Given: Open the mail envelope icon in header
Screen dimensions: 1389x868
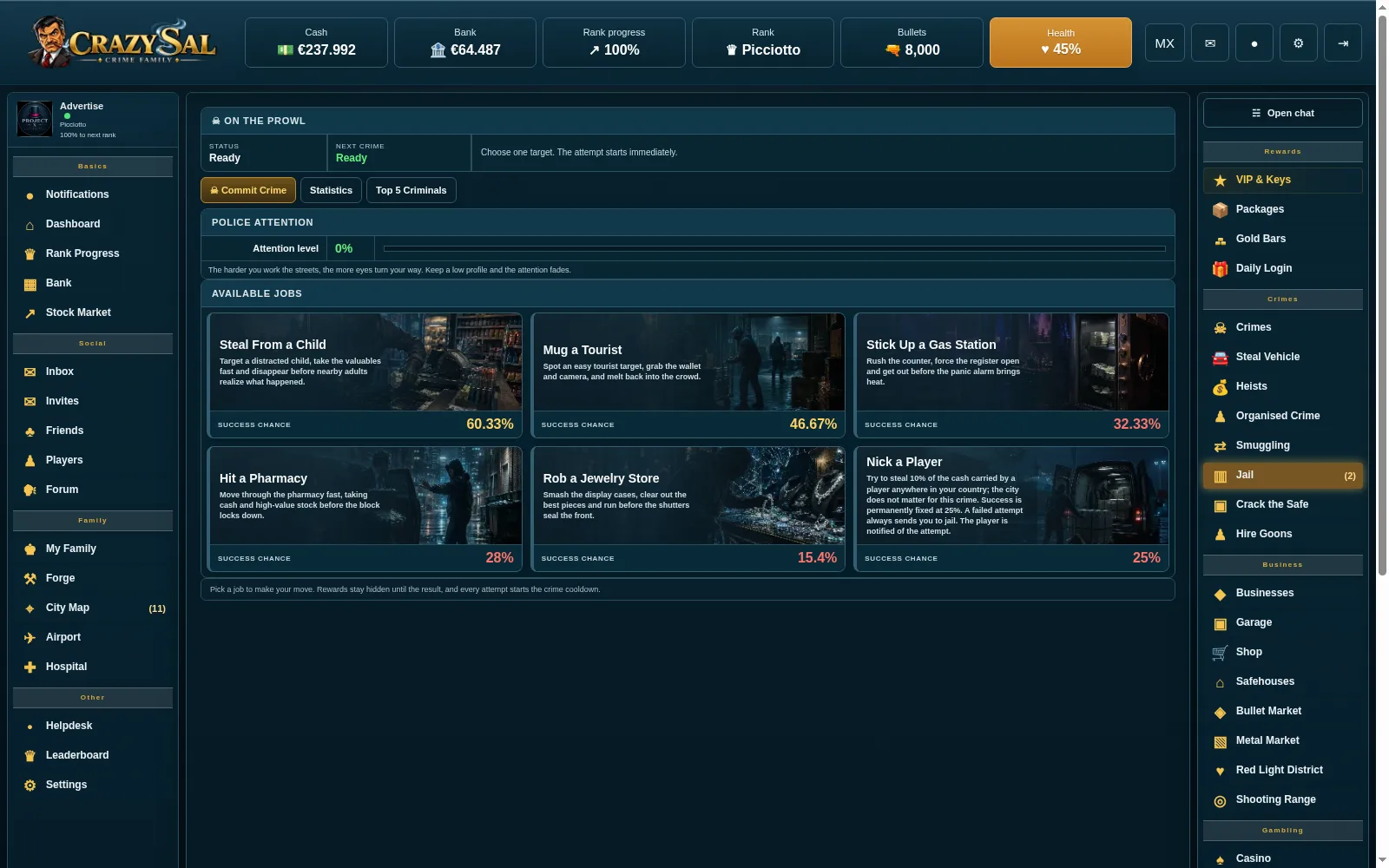Looking at the screenshot, I should tap(1209, 43).
